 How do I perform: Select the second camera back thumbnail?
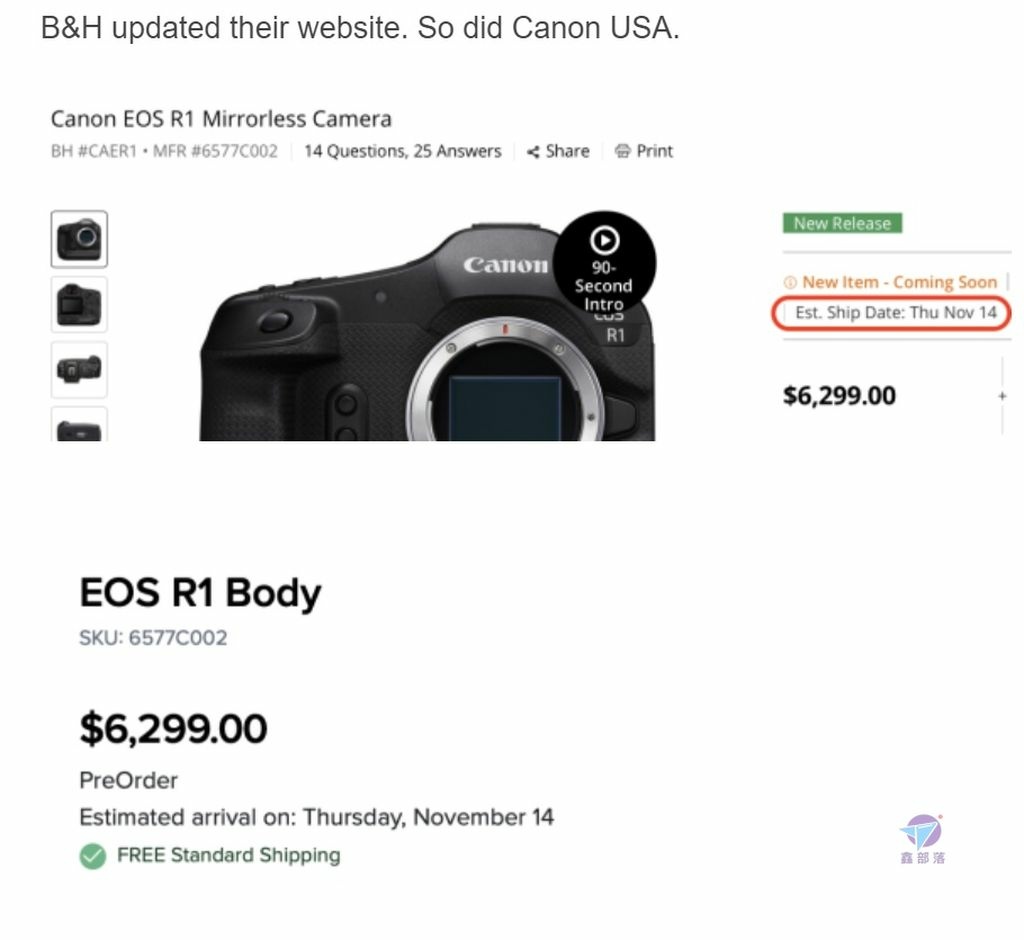coord(79,304)
